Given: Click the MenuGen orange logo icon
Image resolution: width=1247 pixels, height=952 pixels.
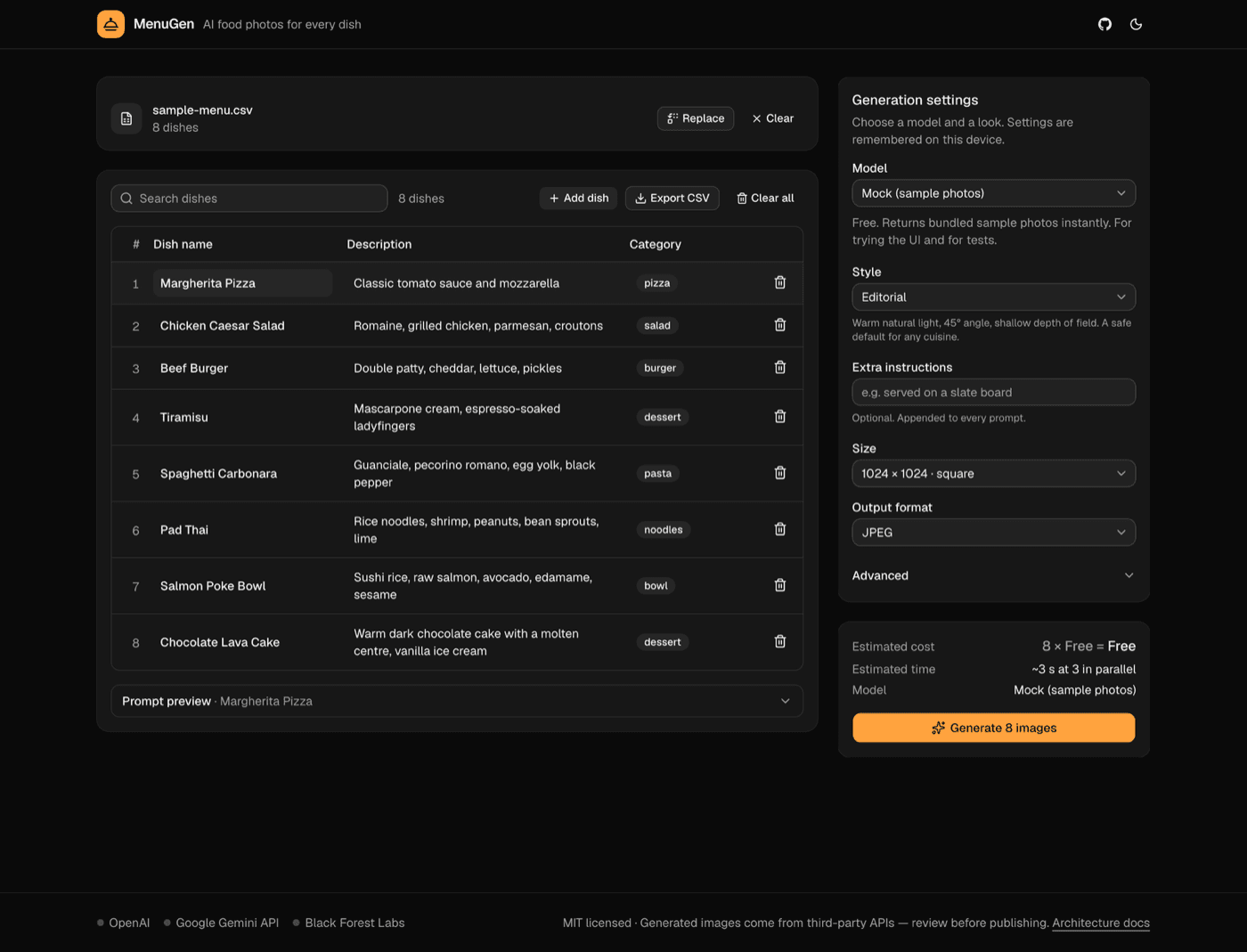Looking at the screenshot, I should [110, 24].
